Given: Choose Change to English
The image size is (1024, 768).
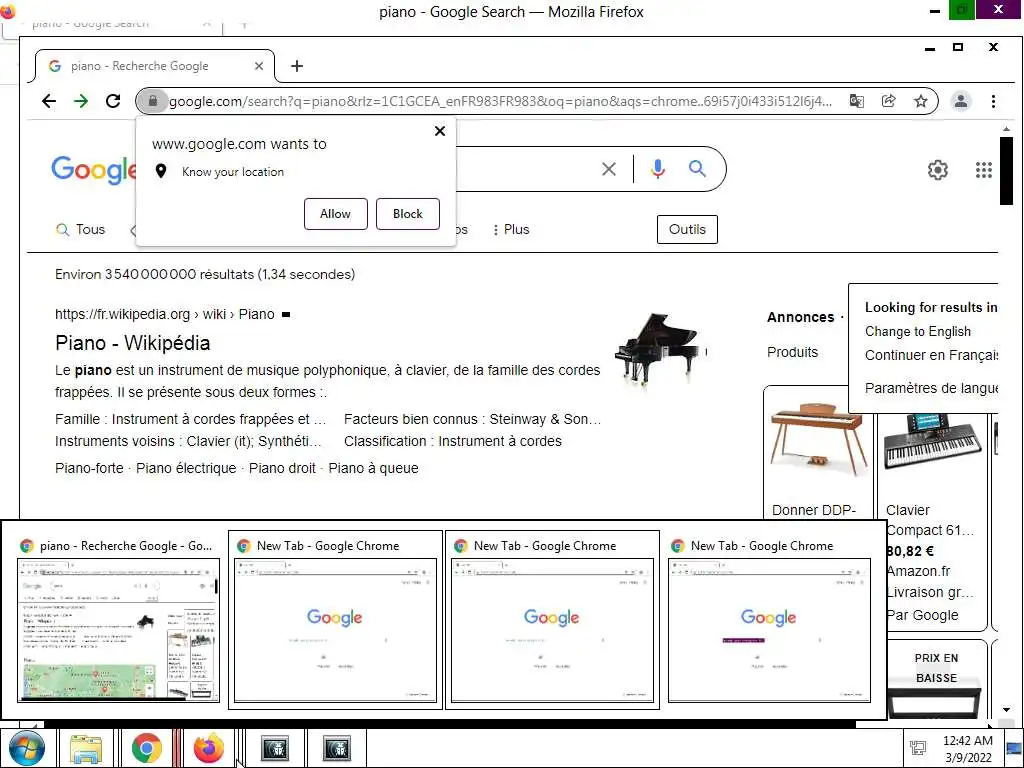Looking at the screenshot, I should (918, 332).
